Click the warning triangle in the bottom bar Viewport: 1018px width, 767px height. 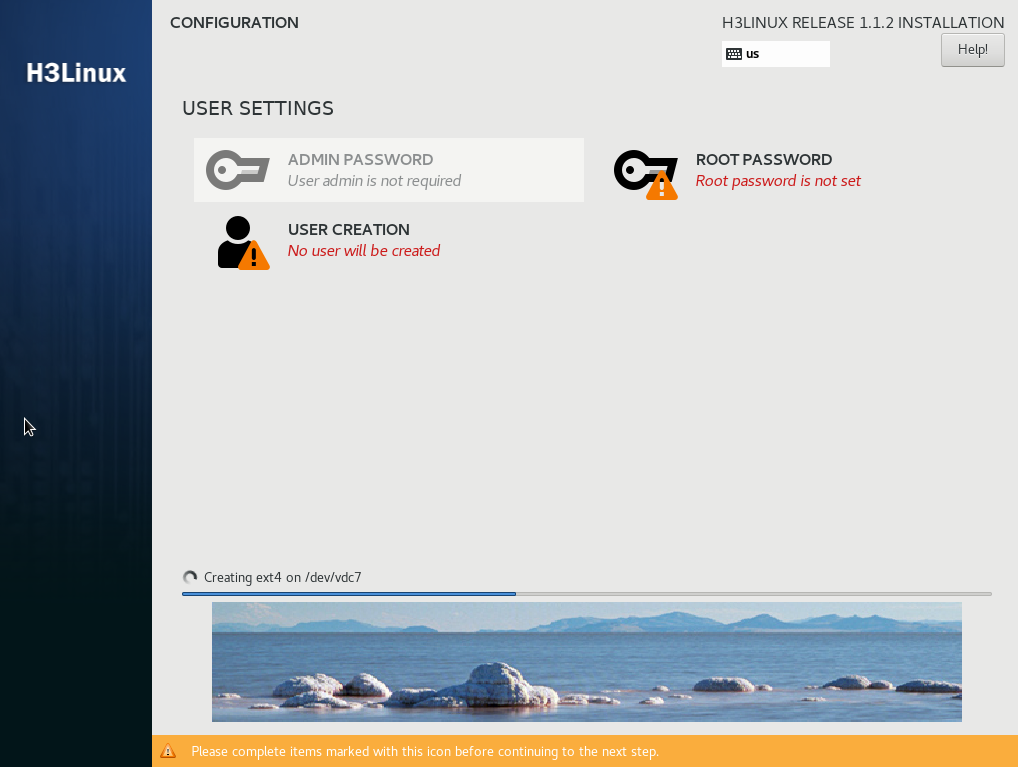point(168,751)
